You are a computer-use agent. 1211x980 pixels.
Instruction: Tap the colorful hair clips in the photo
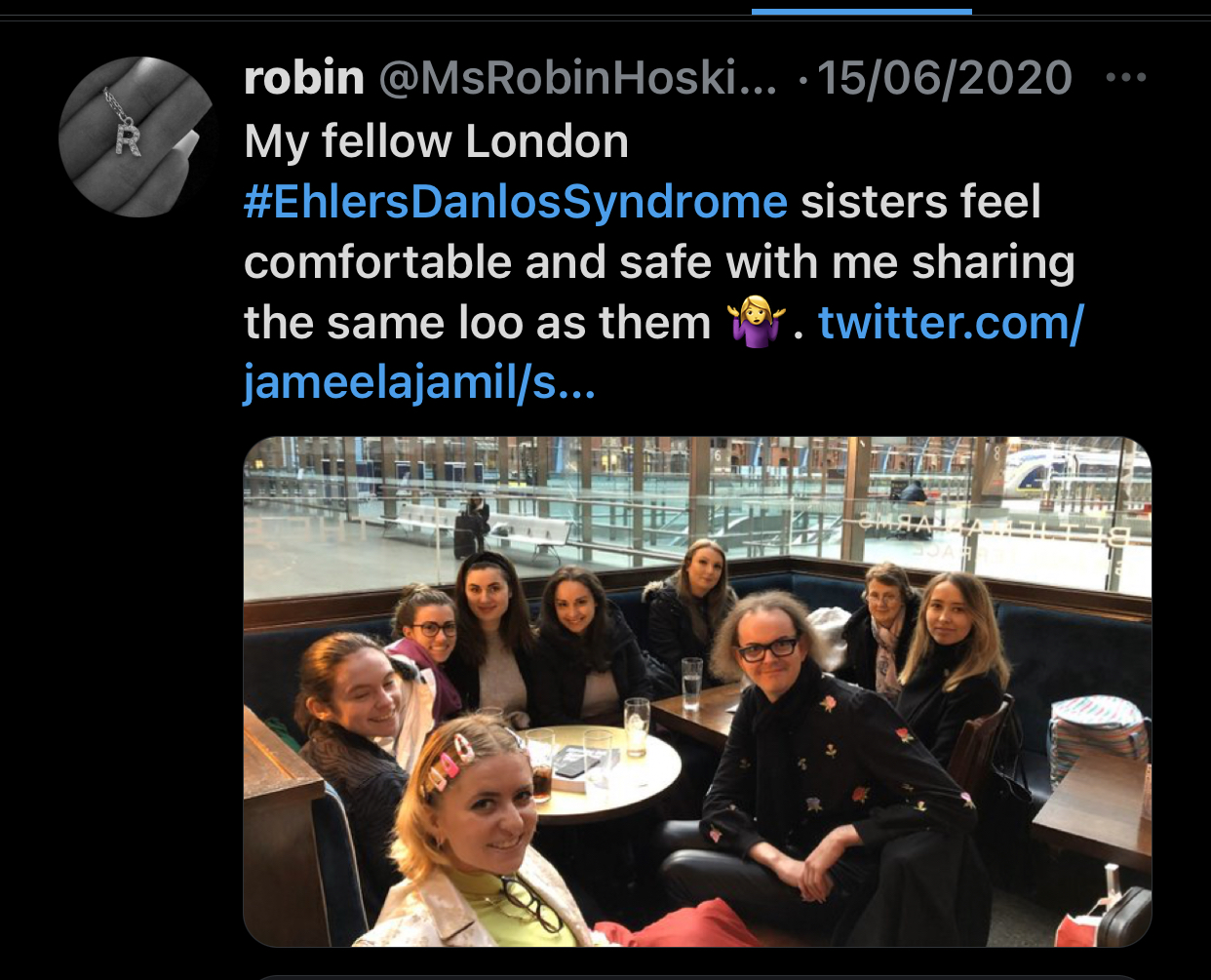tap(450, 761)
